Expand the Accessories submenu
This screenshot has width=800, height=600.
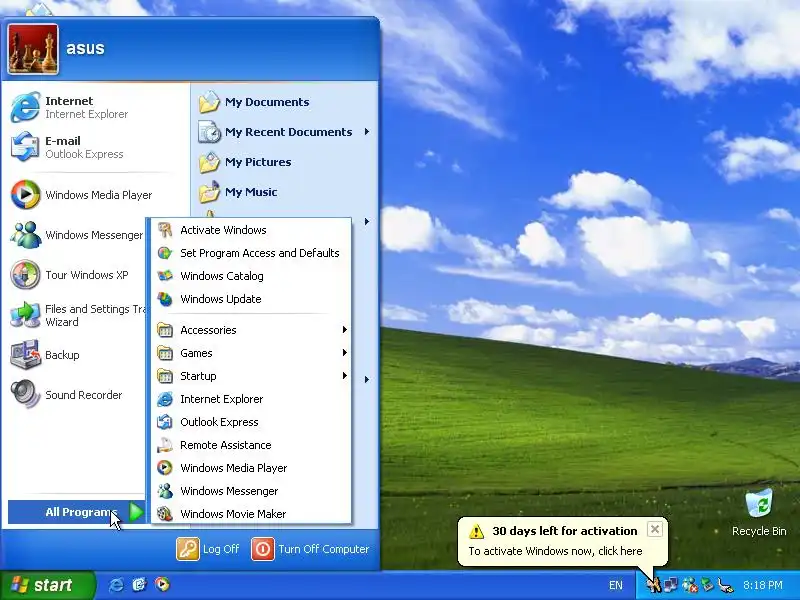[x=252, y=330]
